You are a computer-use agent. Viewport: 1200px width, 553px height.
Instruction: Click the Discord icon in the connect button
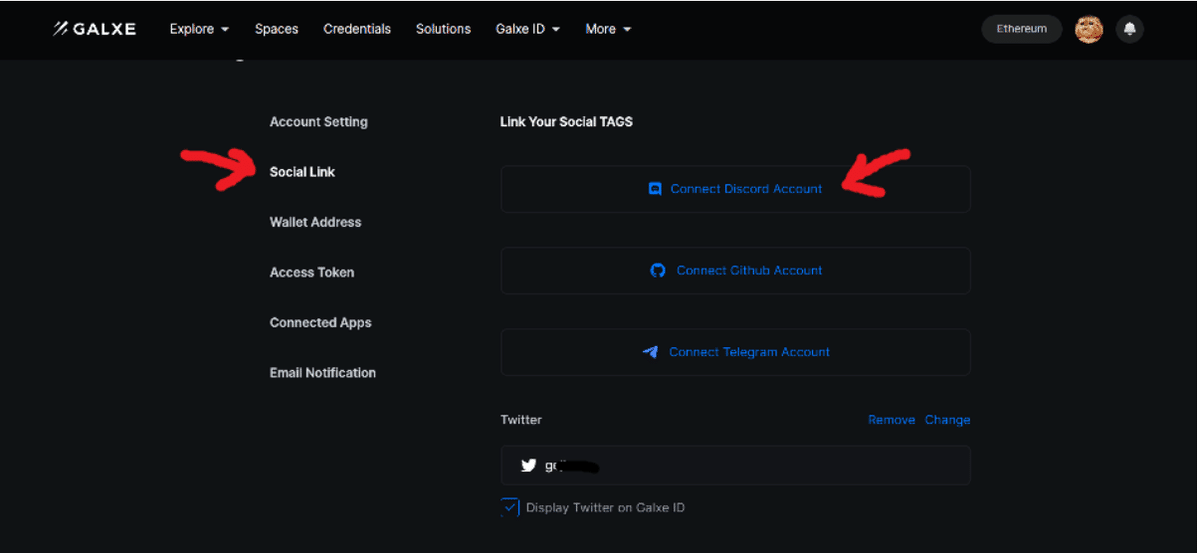(655, 188)
